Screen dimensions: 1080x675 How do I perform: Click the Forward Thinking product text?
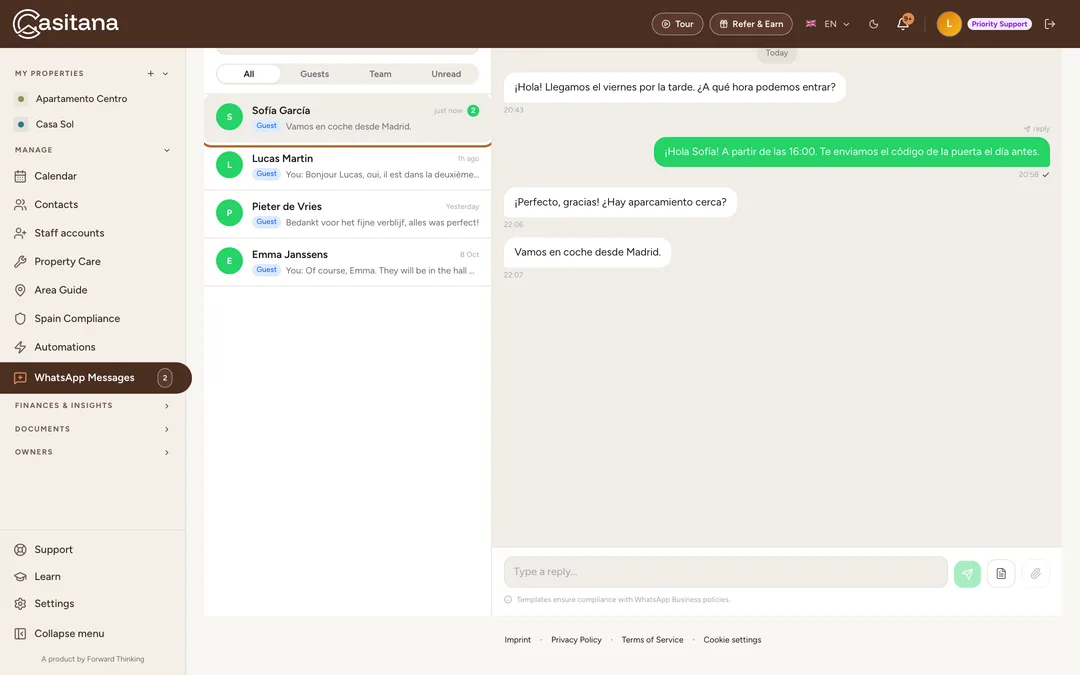click(92, 659)
